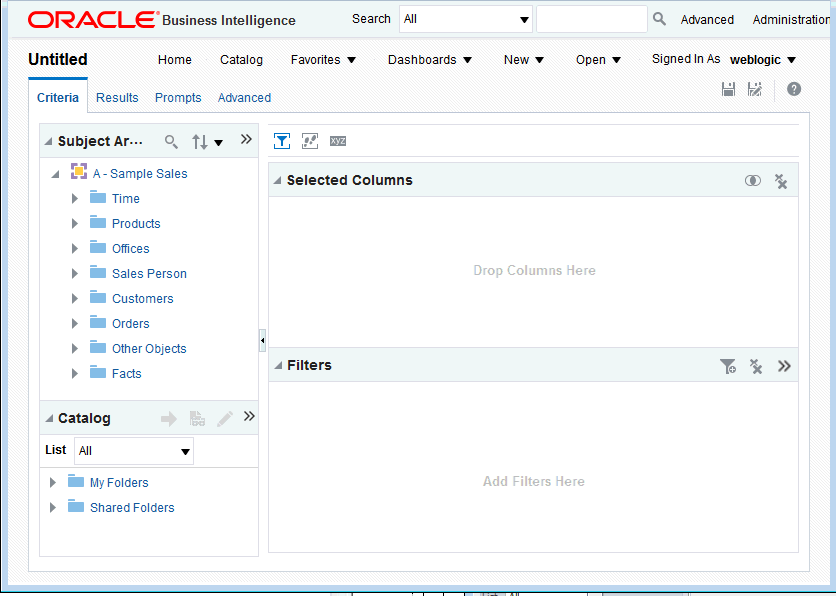
Task: Open the Dashboards menu
Action: [430, 60]
